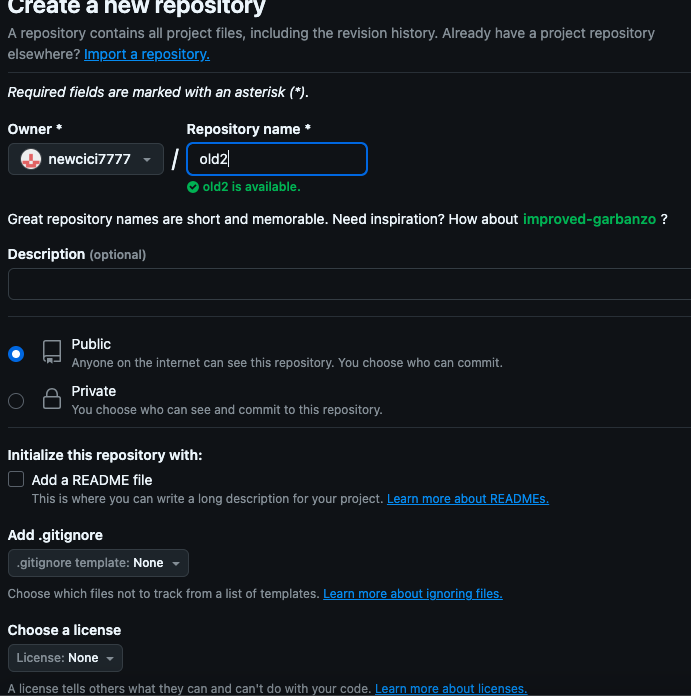Image resolution: width=691 pixels, height=696 pixels.
Task: Click the green availability checkmark icon
Action: click(193, 187)
